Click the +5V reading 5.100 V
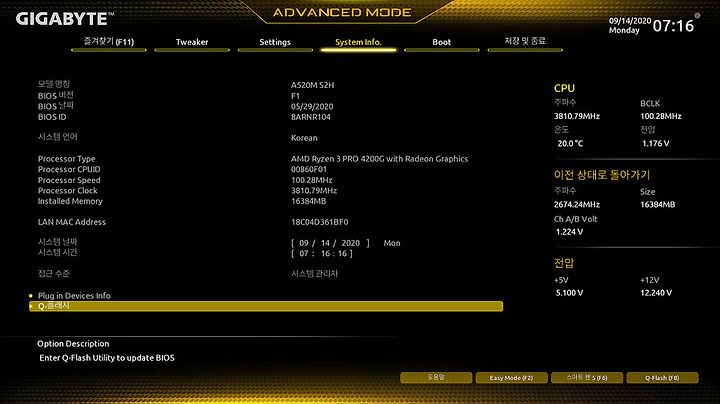Image resolution: width=720 pixels, height=404 pixels. [569, 293]
